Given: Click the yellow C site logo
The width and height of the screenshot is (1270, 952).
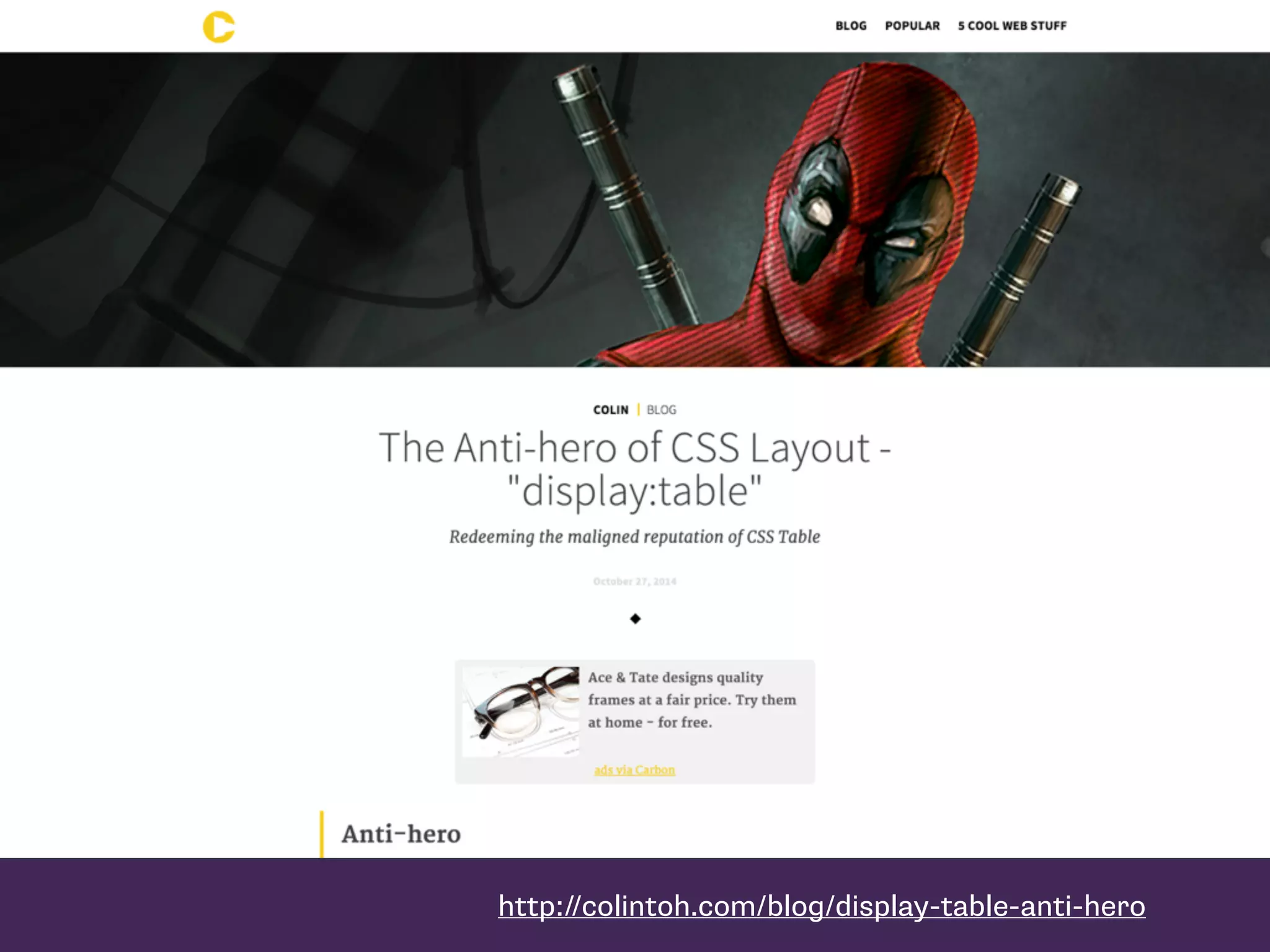Looking at the screenshot, I should click(x=219, y=27).
